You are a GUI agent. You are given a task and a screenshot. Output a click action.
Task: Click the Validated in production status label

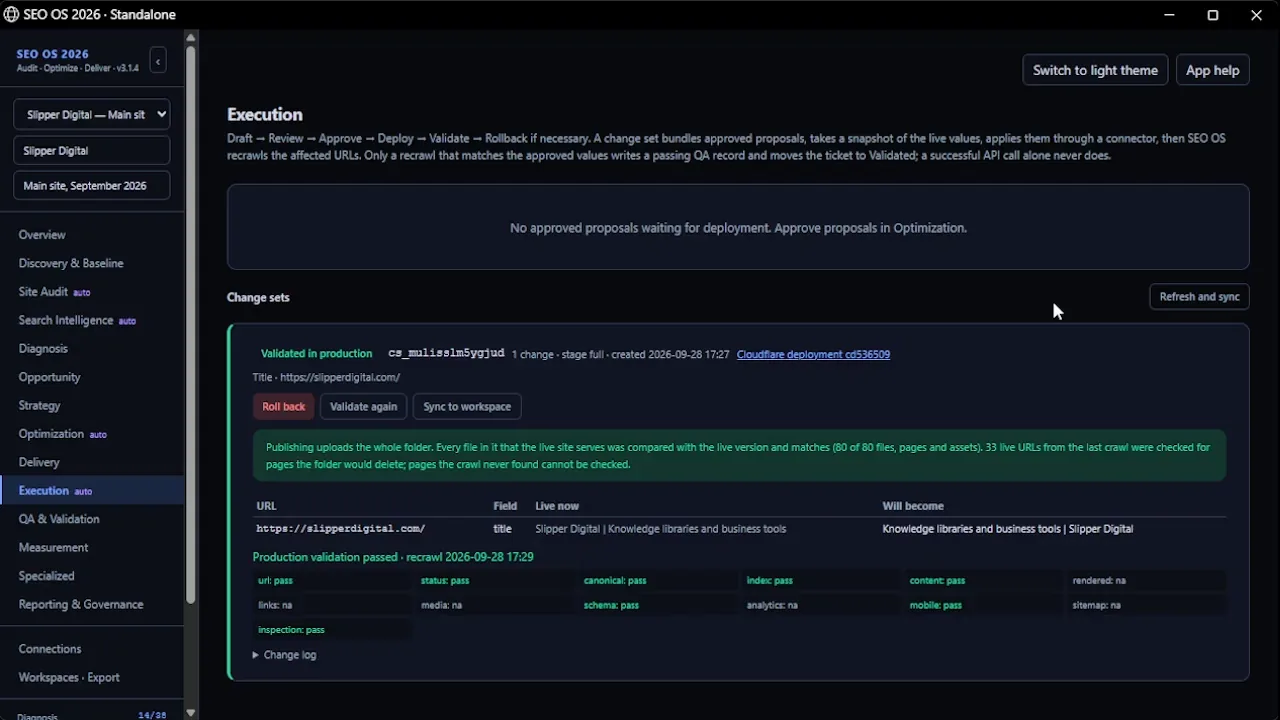point(316,354)
